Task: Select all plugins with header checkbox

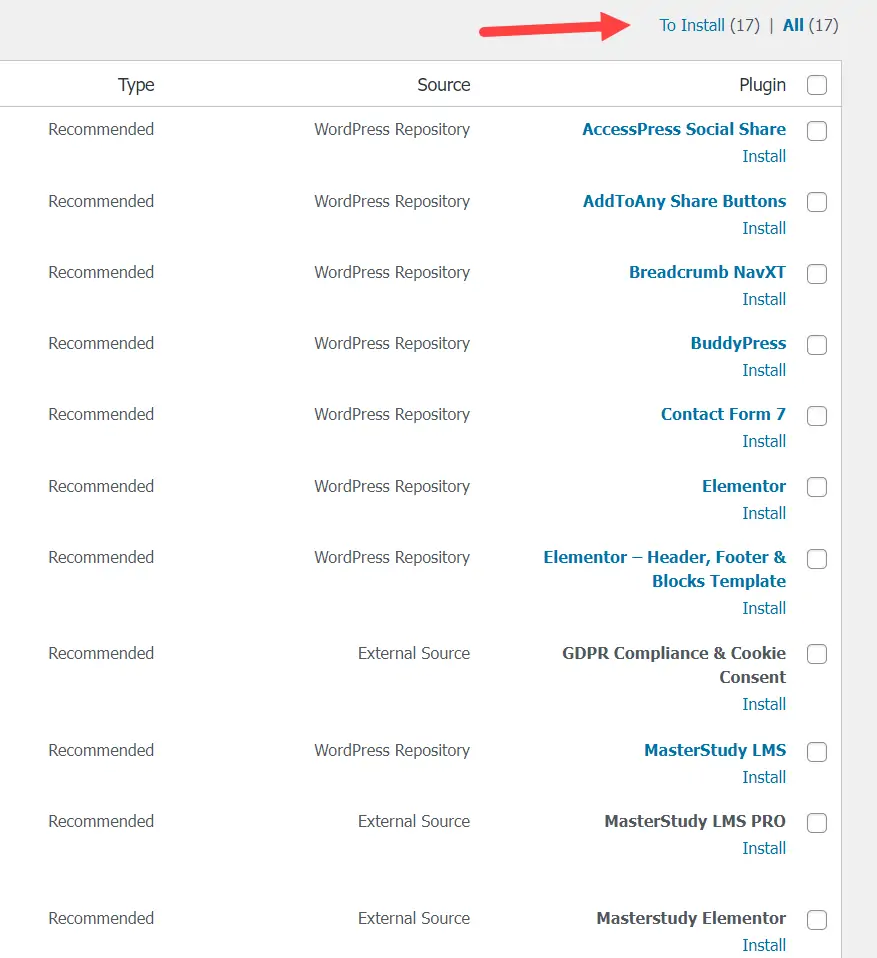Action: pos(816,85)
